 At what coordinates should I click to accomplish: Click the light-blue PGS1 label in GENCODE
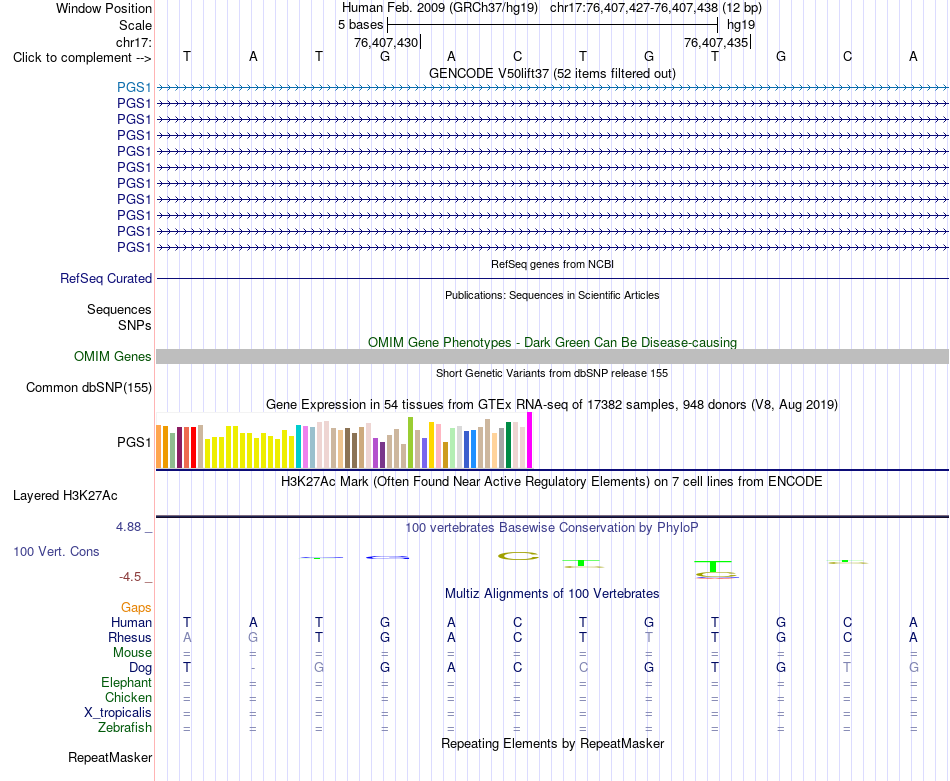pyautogui.click(x=134, y=88)
